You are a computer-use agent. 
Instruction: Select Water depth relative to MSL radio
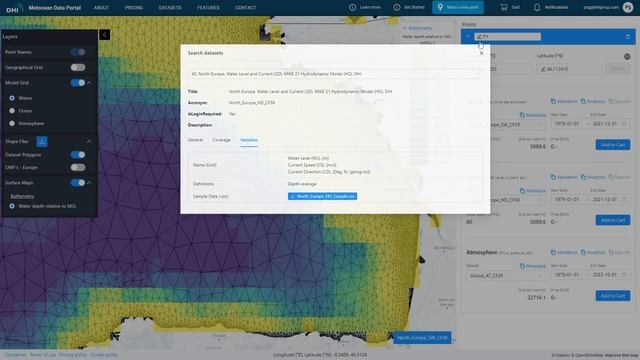[x=12, y=206]
